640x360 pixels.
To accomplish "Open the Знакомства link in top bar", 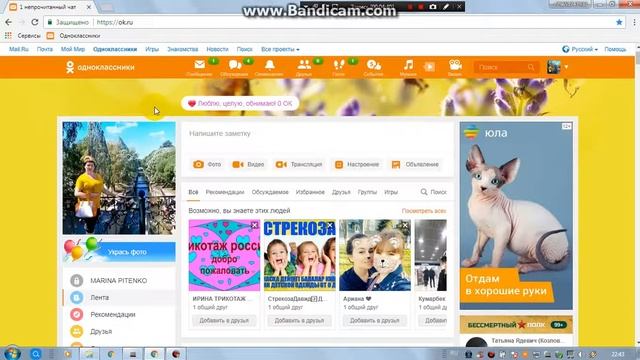I will coord(183,49).
